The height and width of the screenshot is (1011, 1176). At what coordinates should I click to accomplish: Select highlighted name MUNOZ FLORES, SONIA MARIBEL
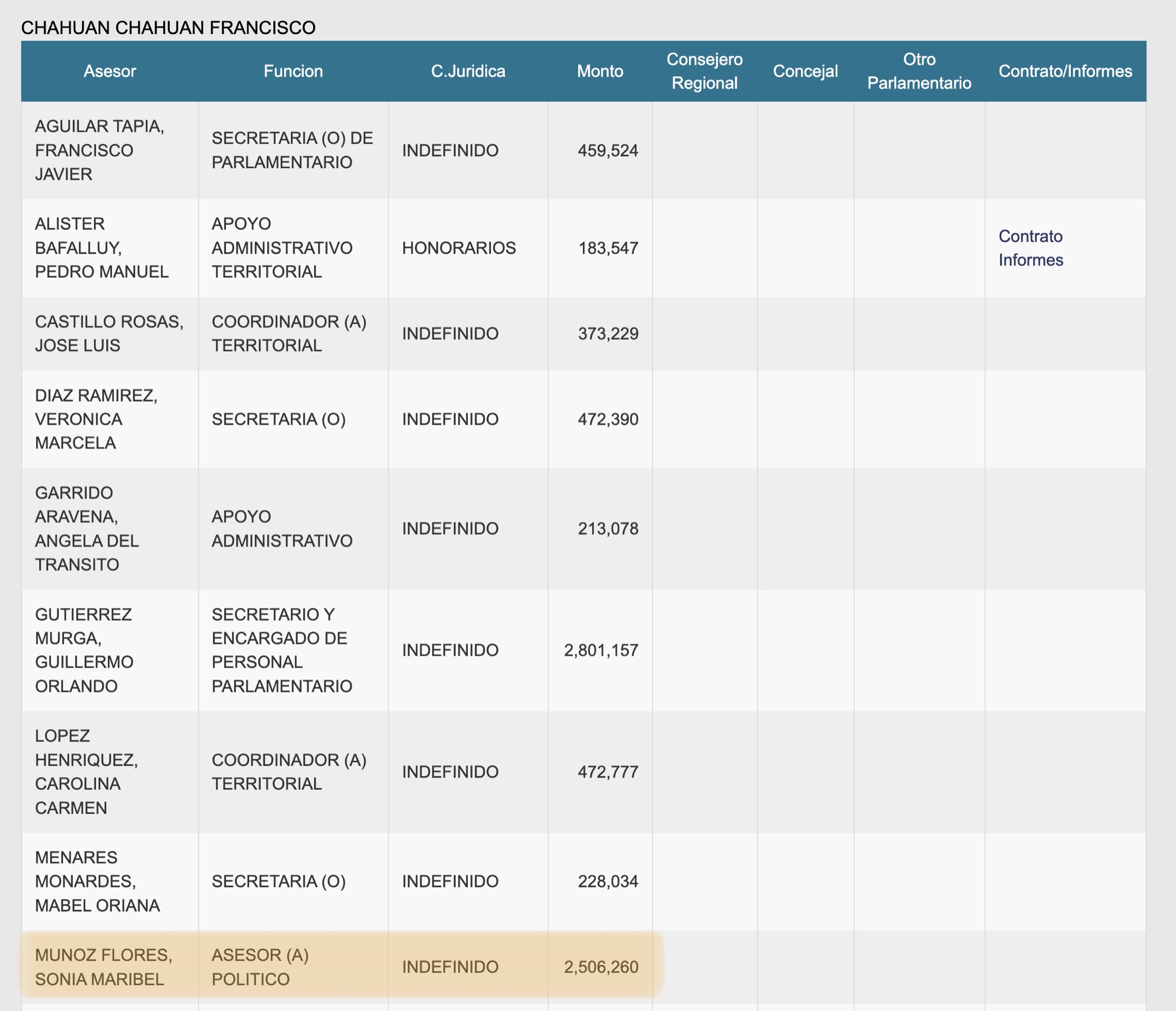click(103, 967)
